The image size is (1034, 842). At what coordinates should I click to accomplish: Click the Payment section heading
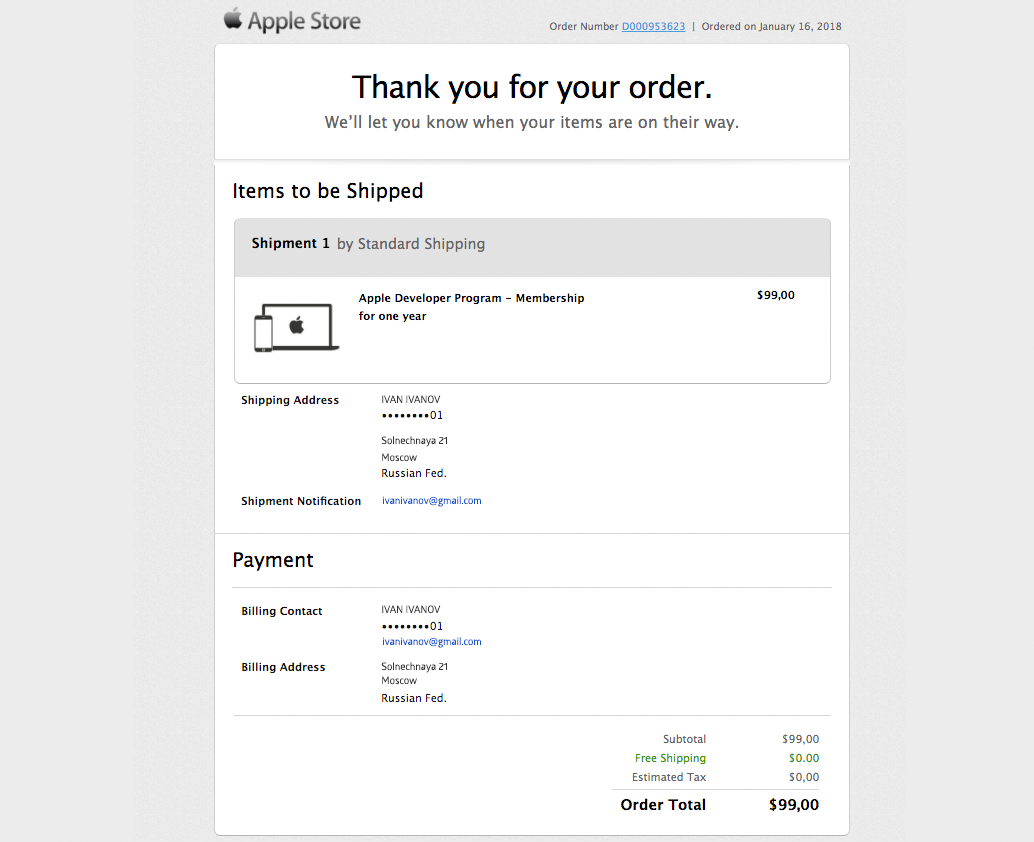pos(273,560)
